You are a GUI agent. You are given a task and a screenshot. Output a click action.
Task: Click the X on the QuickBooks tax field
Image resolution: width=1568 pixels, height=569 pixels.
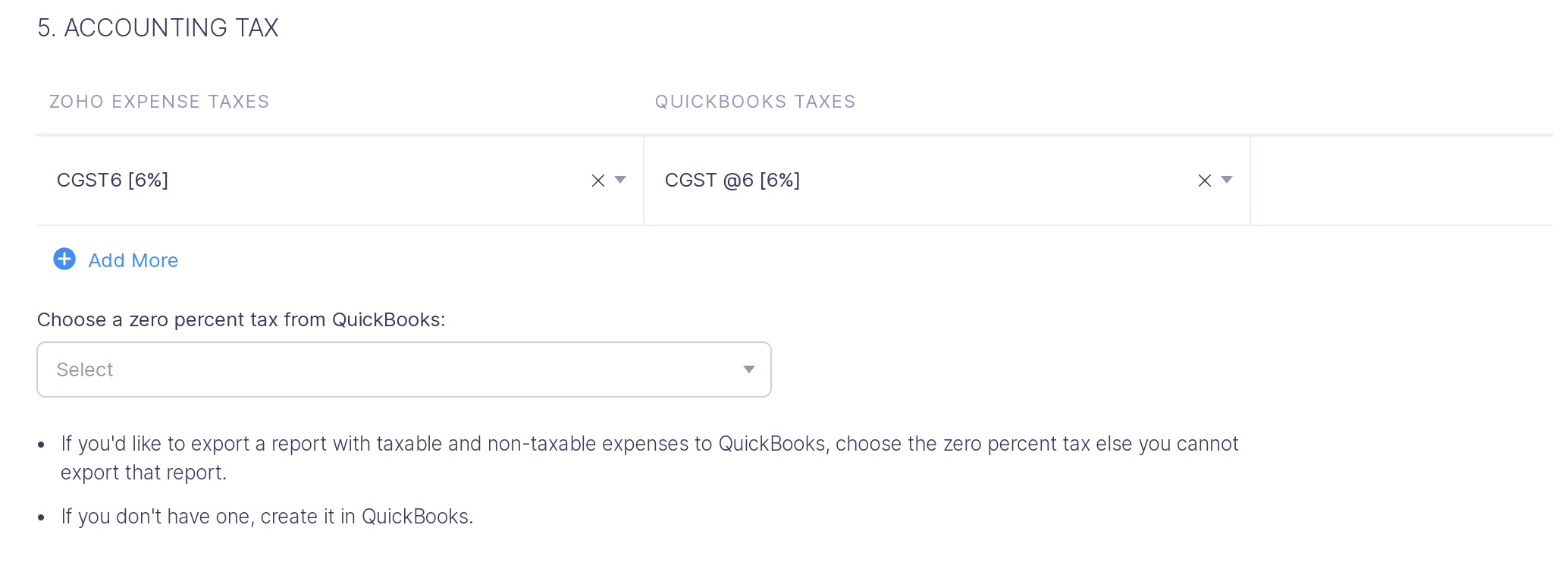click(1203, 181)
